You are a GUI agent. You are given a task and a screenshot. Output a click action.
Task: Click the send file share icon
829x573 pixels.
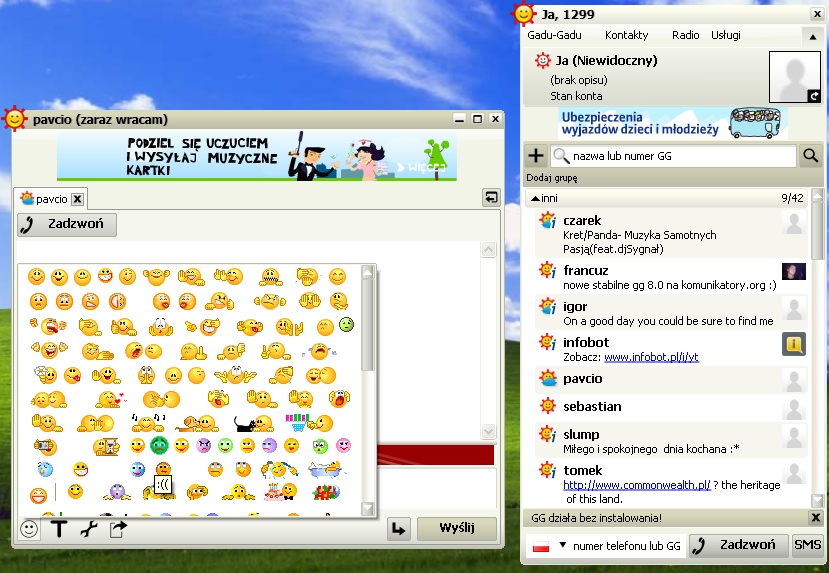[x=118, y=529]
